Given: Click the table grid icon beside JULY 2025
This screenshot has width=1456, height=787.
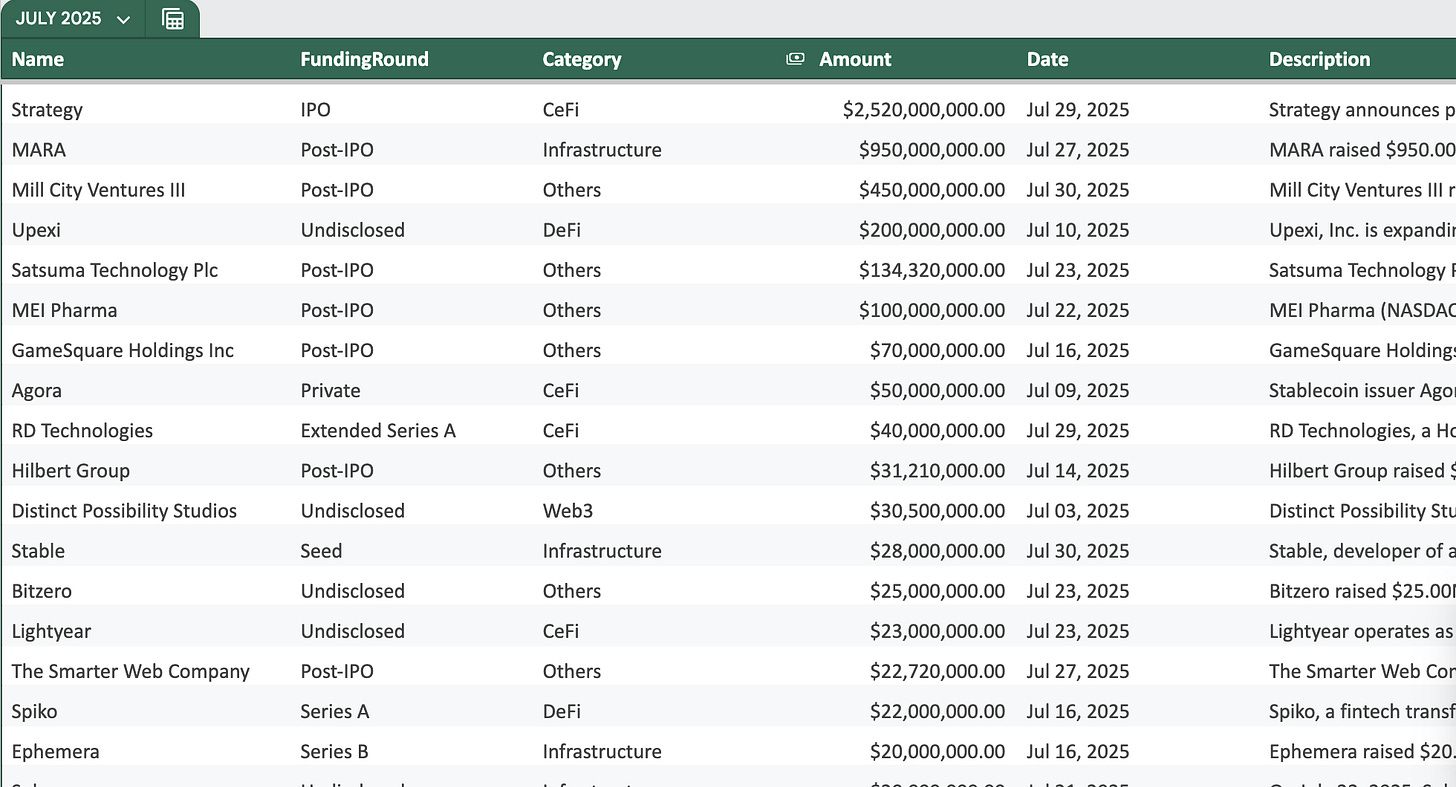Looking at the screenshot, I should (173, 19).
